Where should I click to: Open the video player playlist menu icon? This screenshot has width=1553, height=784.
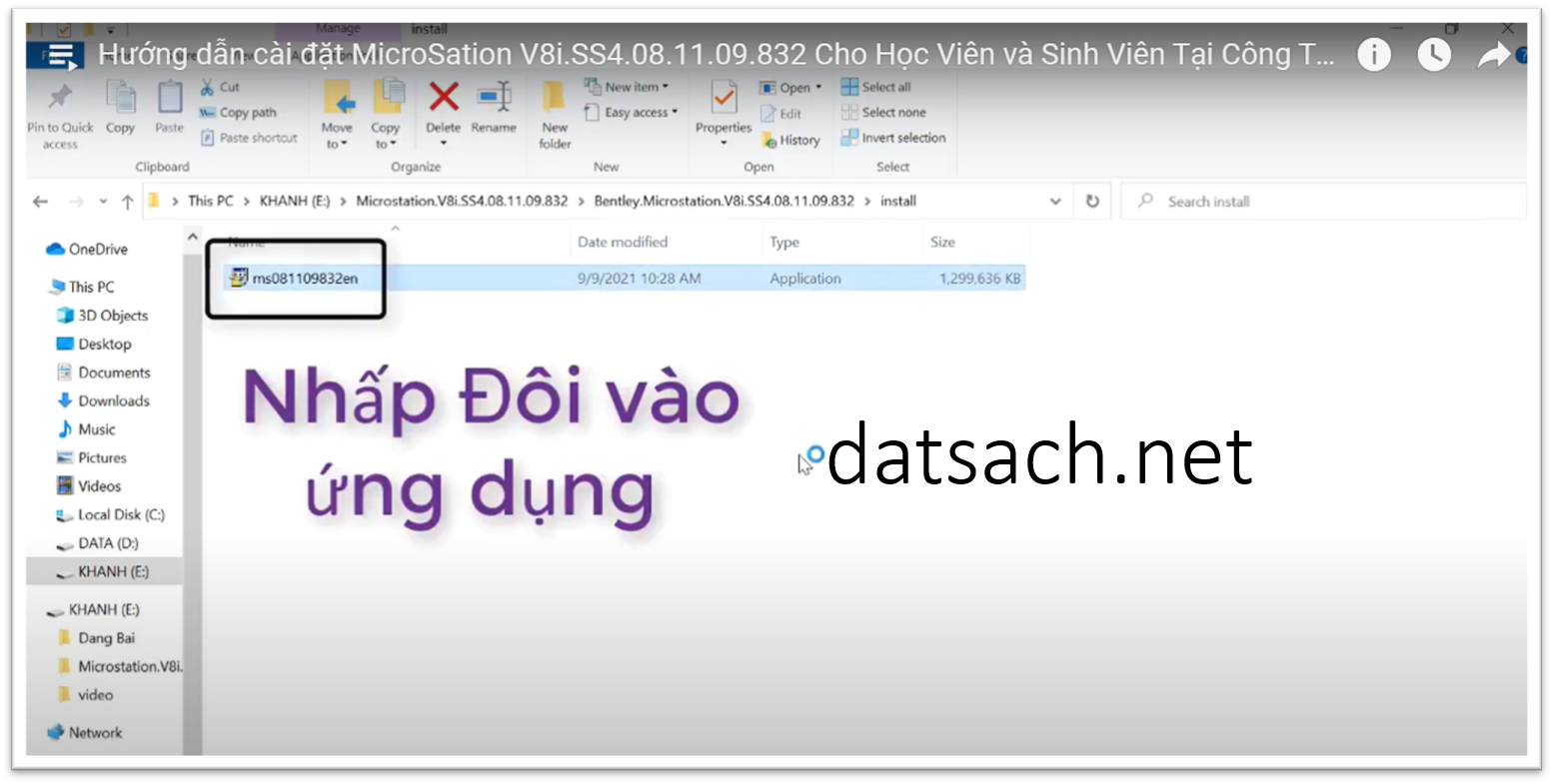(x=62, y=57)
